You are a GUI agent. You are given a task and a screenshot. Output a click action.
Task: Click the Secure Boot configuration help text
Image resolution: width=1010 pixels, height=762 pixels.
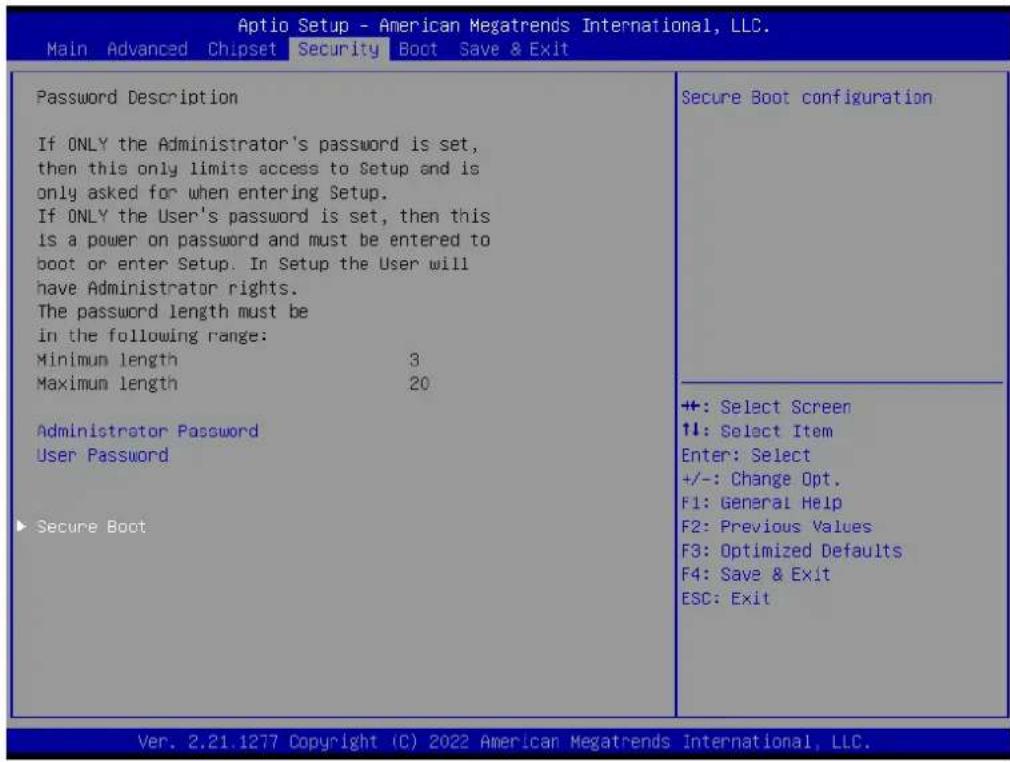tap(806, 97)
